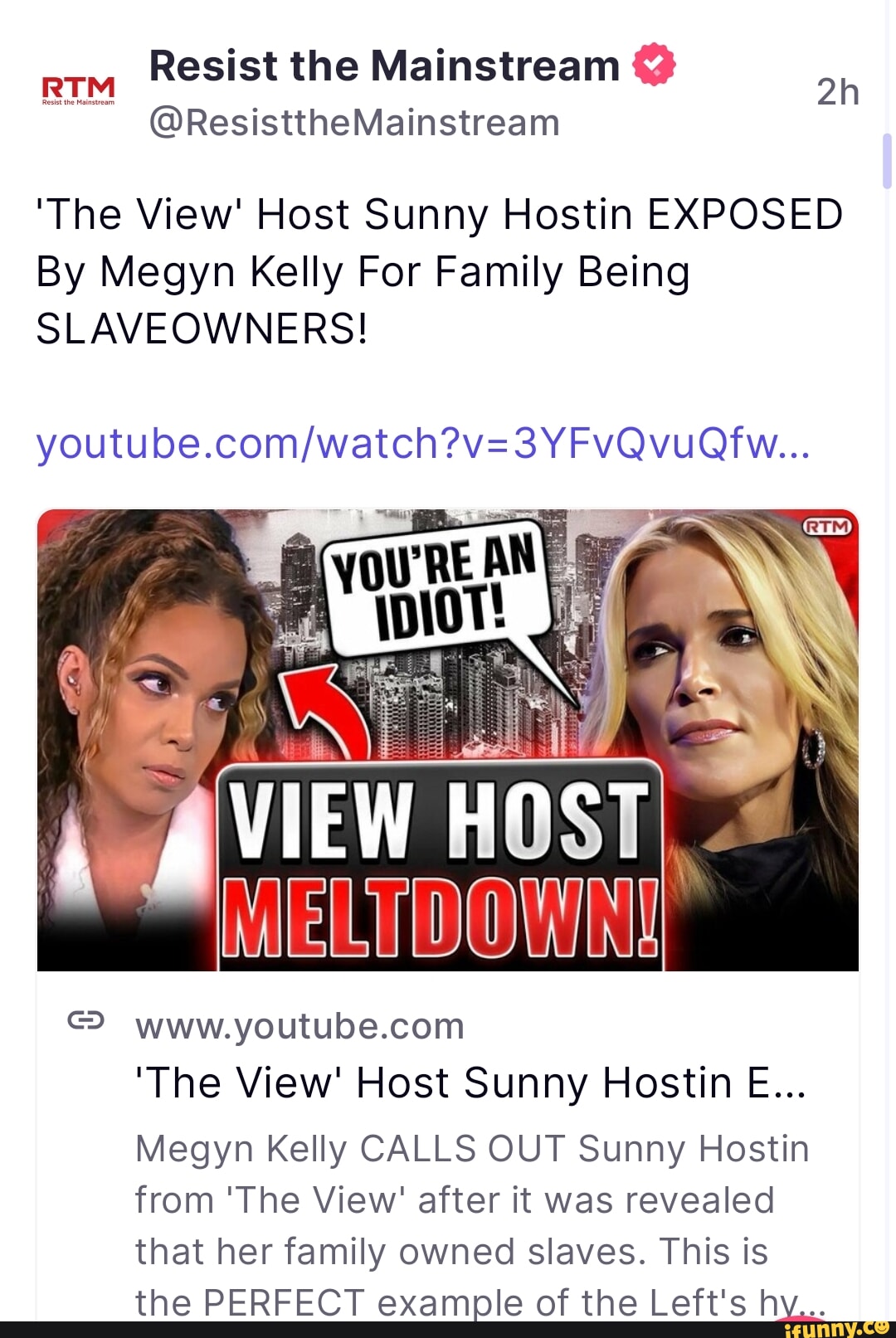Click the pink verified badge icon
Viewport: 896px width, 1338px height.
point(654,64)
